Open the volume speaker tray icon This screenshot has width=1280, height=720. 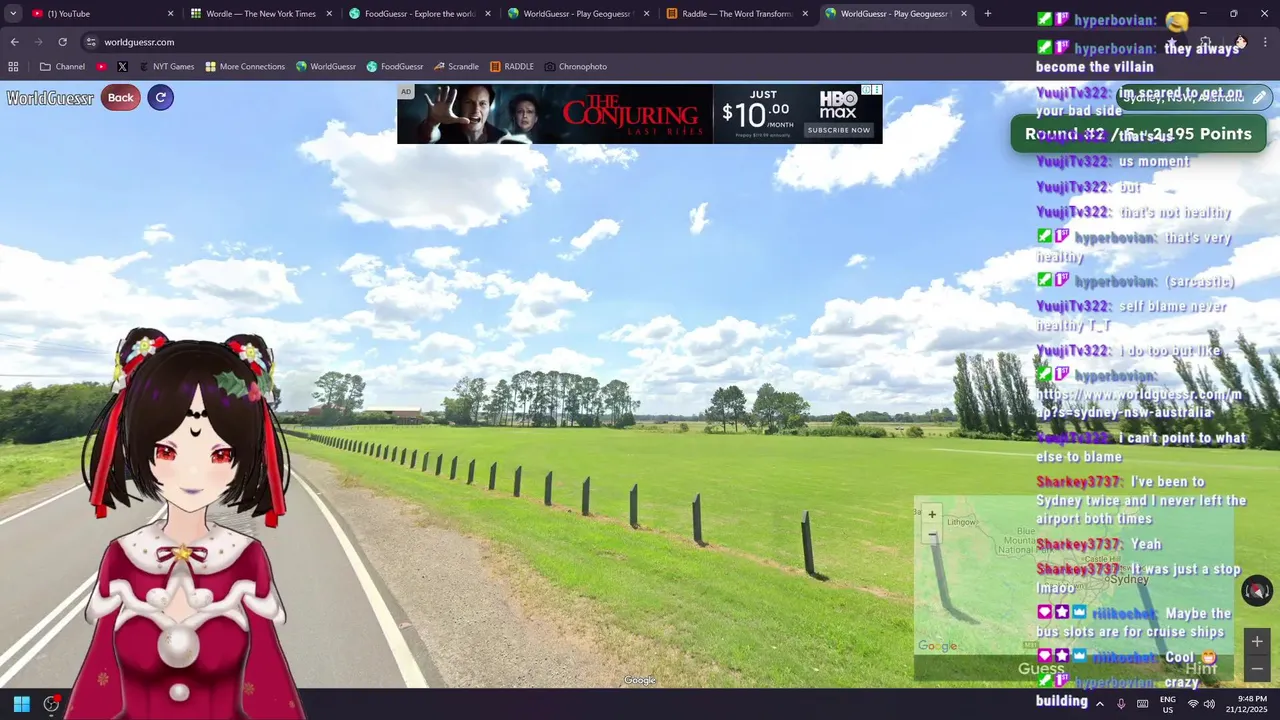coord(1210,704)
